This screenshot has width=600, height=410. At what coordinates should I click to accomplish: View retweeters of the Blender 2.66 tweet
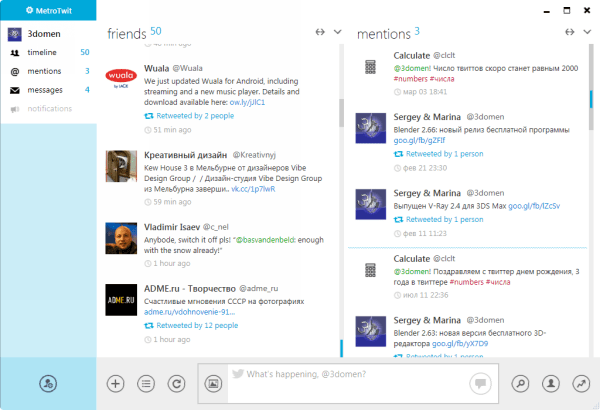444,154
